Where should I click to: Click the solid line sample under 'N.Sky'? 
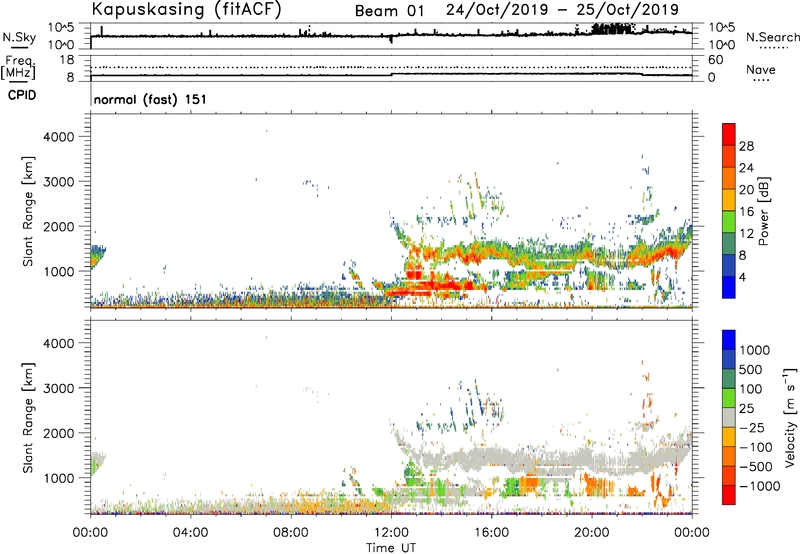19,47
